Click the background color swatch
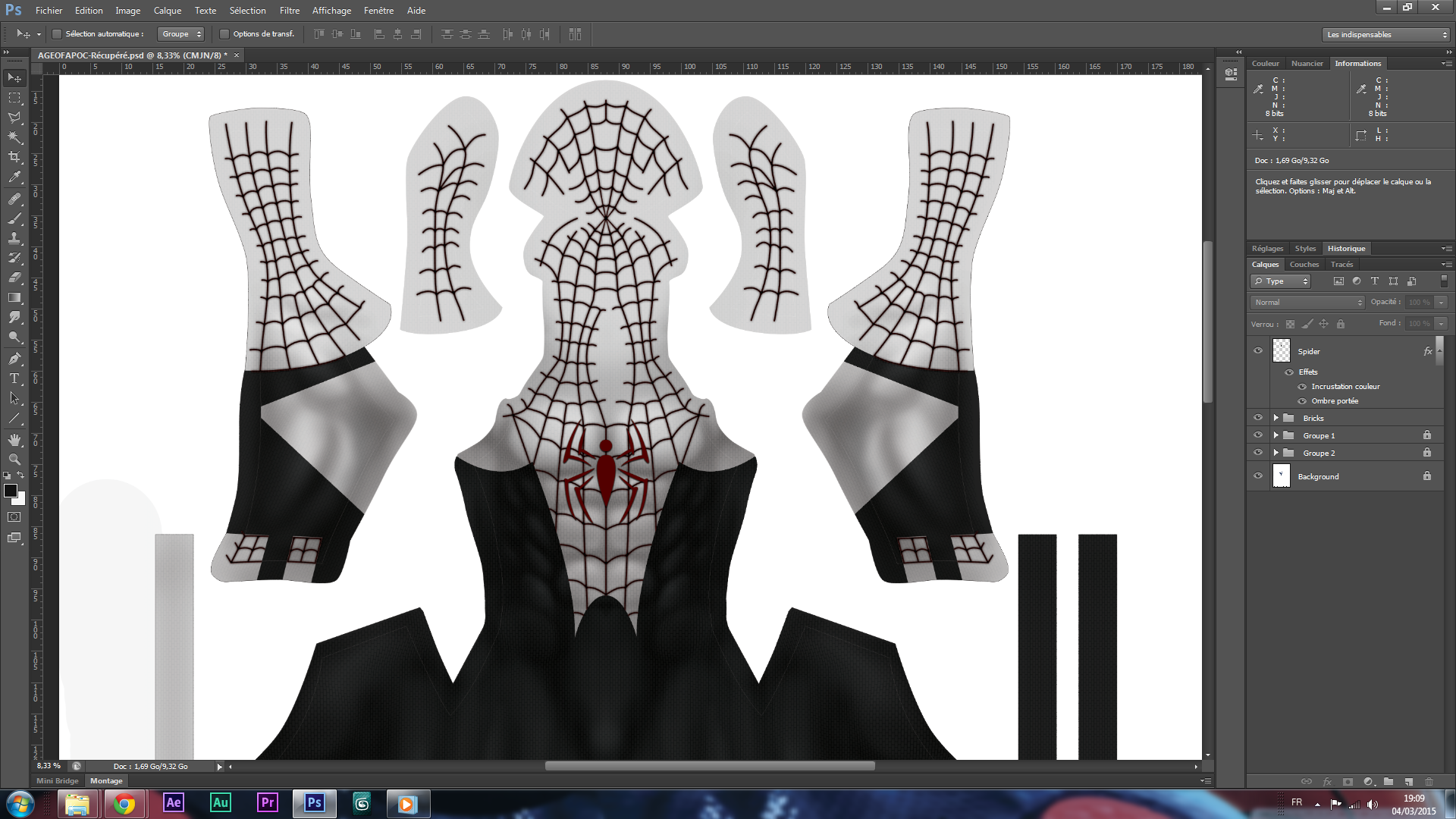 point(21,500)
